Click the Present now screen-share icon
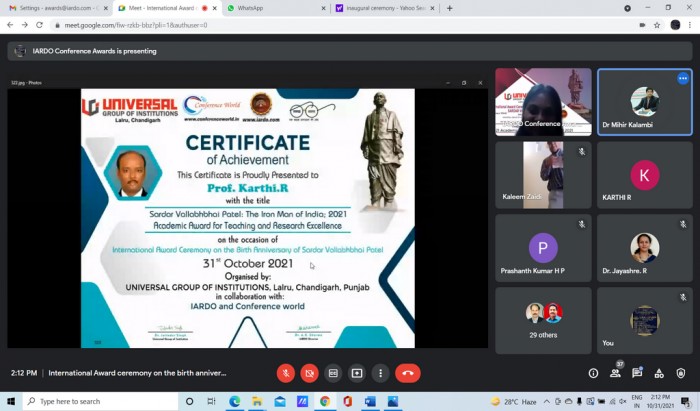This screenshot has height=411, width=700. coord(357,373)
